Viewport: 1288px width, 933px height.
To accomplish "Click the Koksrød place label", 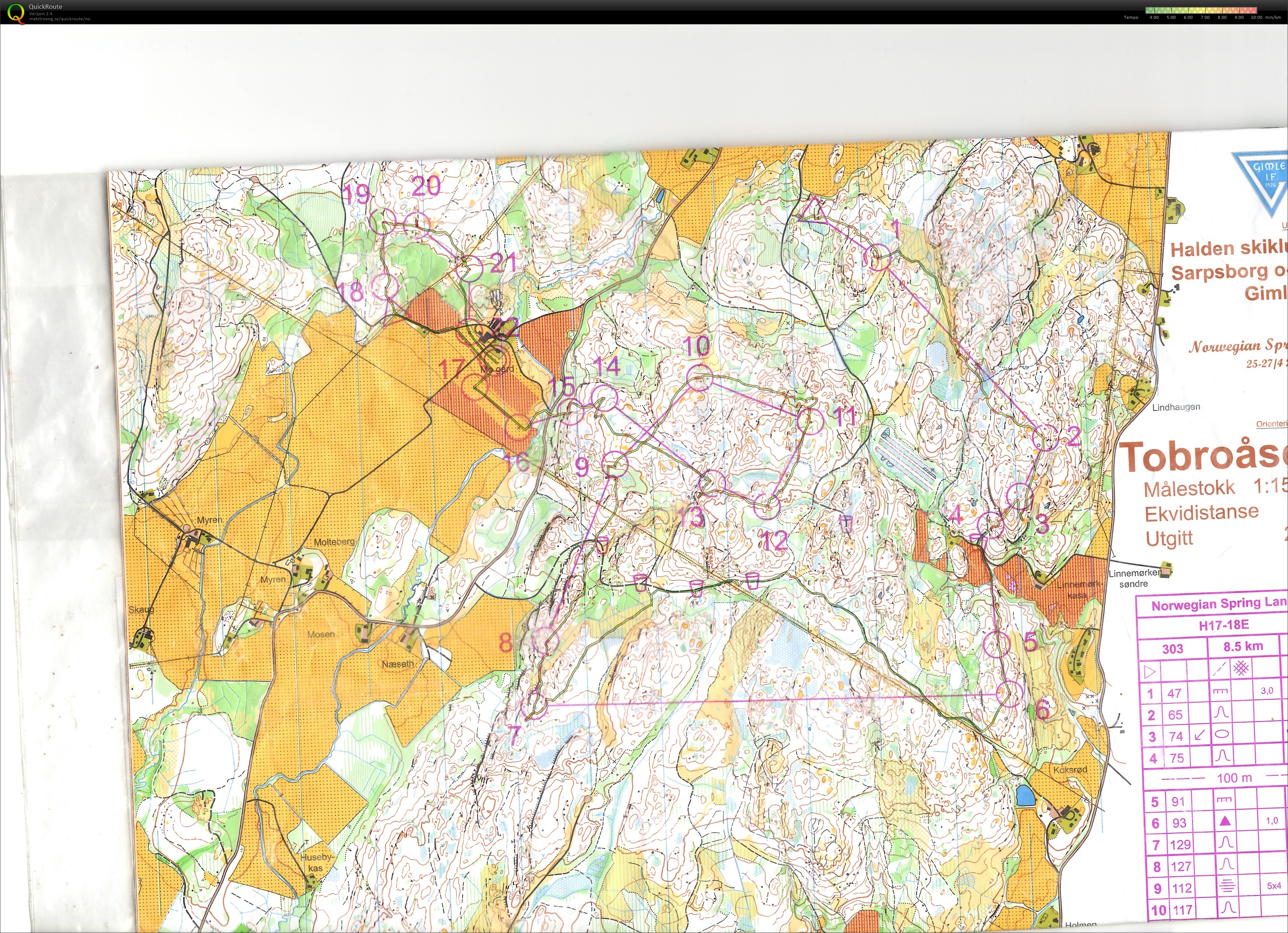I will pos(1070,770).
